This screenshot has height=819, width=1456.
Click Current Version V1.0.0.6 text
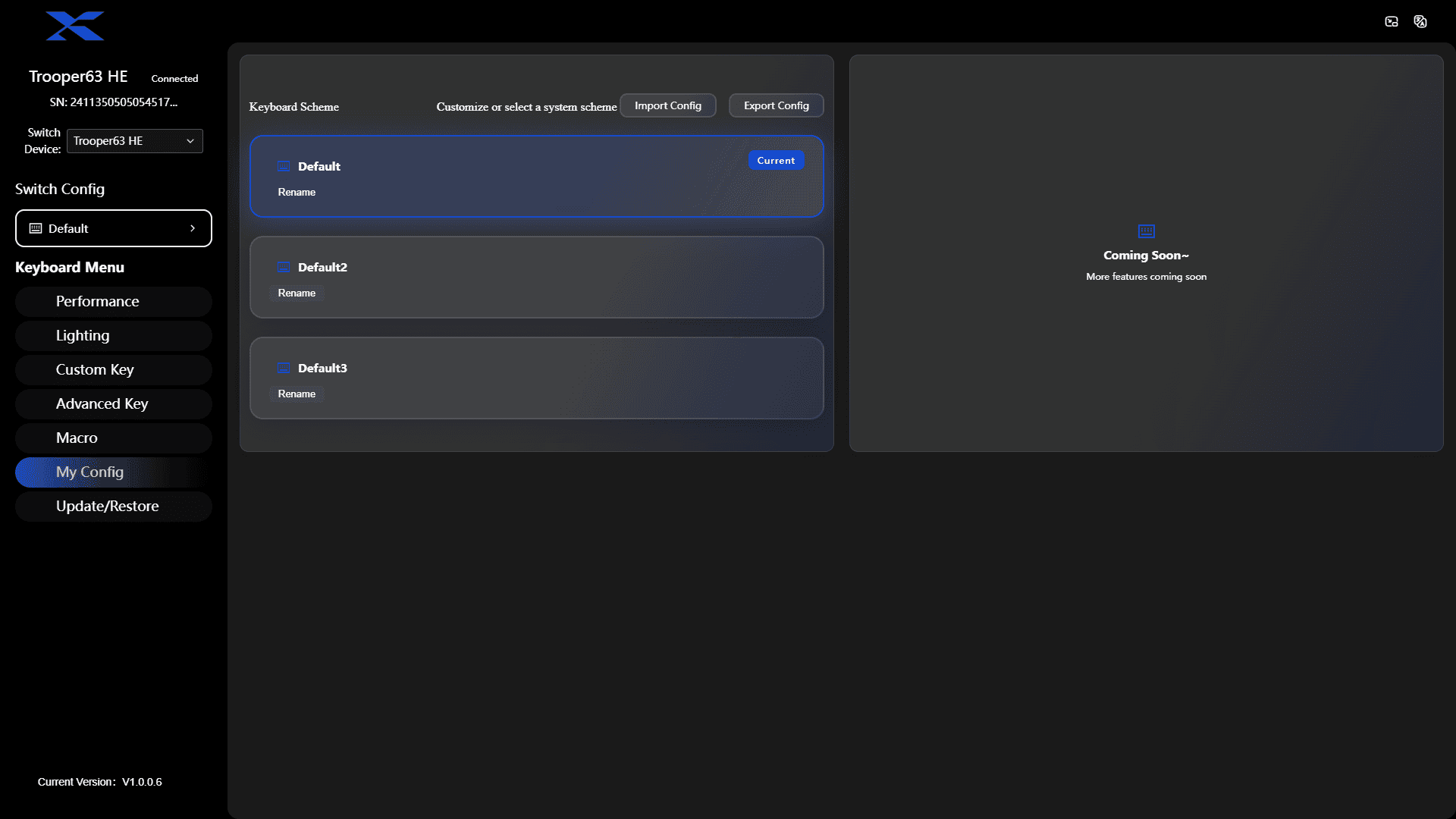click(100, 782)
